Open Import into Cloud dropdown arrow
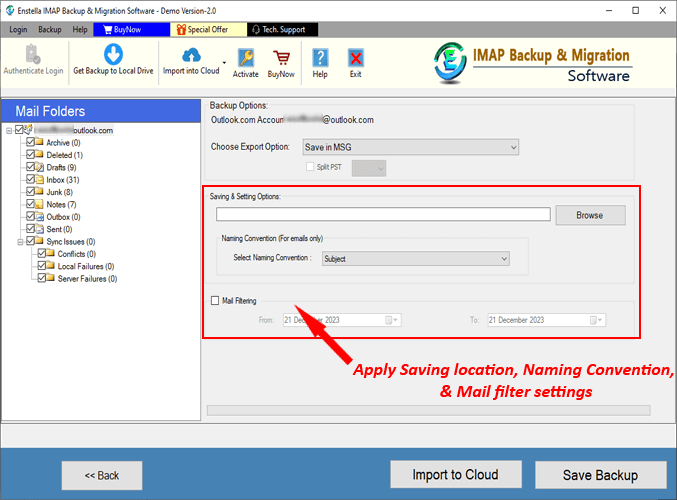Viewport: 677px width, 500px height. click(224, 63)
